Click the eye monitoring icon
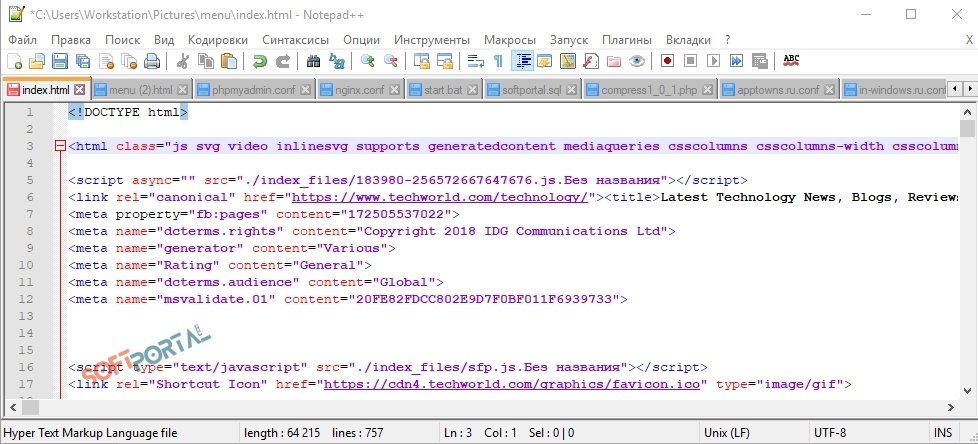Image resolution: width=978 pixels, height=444 pixels. 636,61
